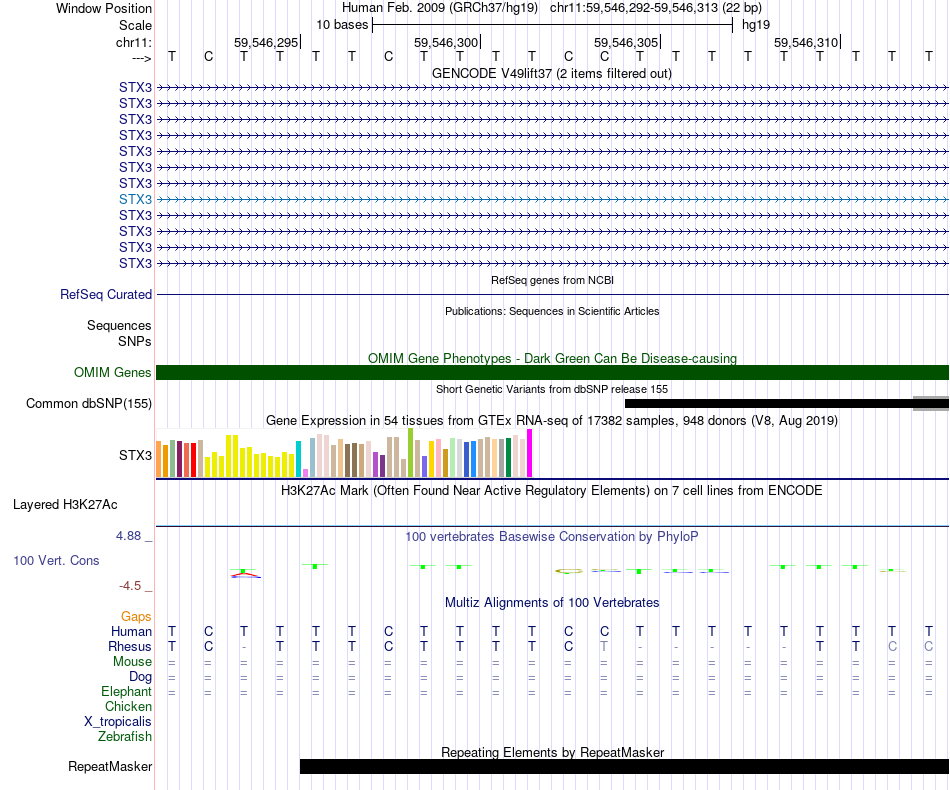
Task: Click position marker 59,546,310
Action: (806, 42)
